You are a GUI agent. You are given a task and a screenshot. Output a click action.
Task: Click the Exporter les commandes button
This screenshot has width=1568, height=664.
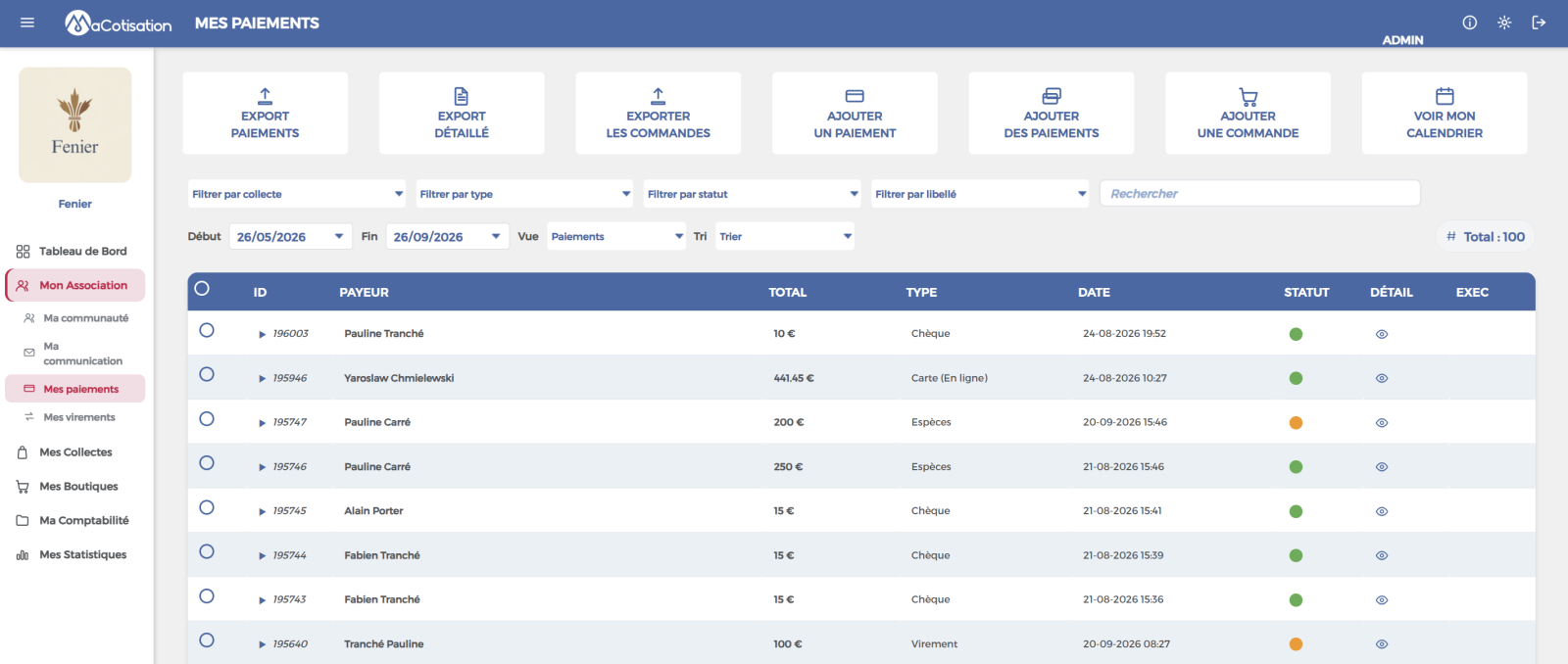click(659, 113)
